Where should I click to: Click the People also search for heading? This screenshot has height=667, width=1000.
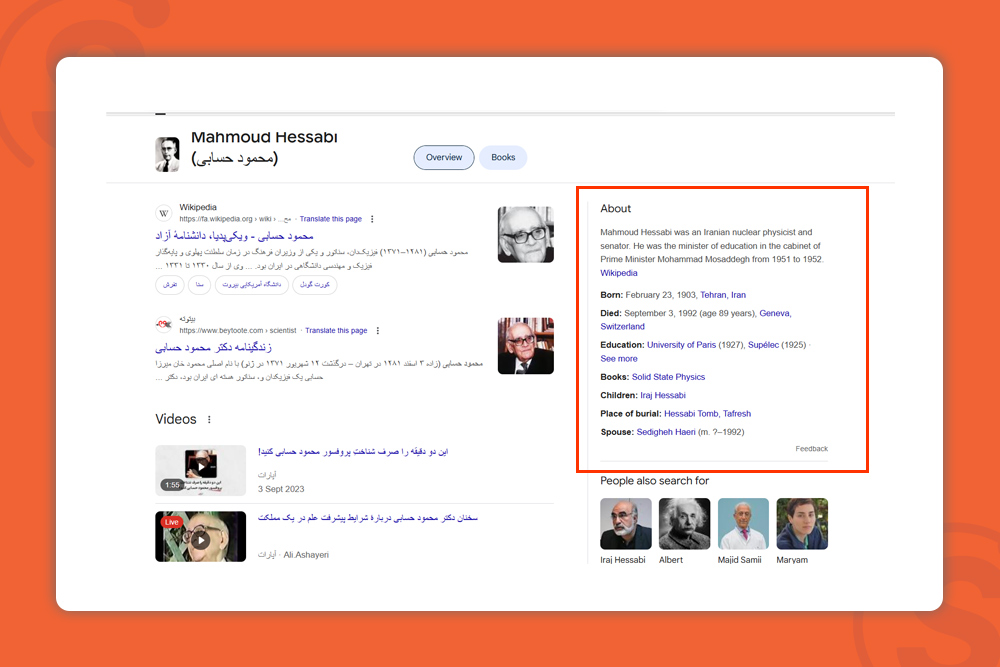(x=654, y=481)
